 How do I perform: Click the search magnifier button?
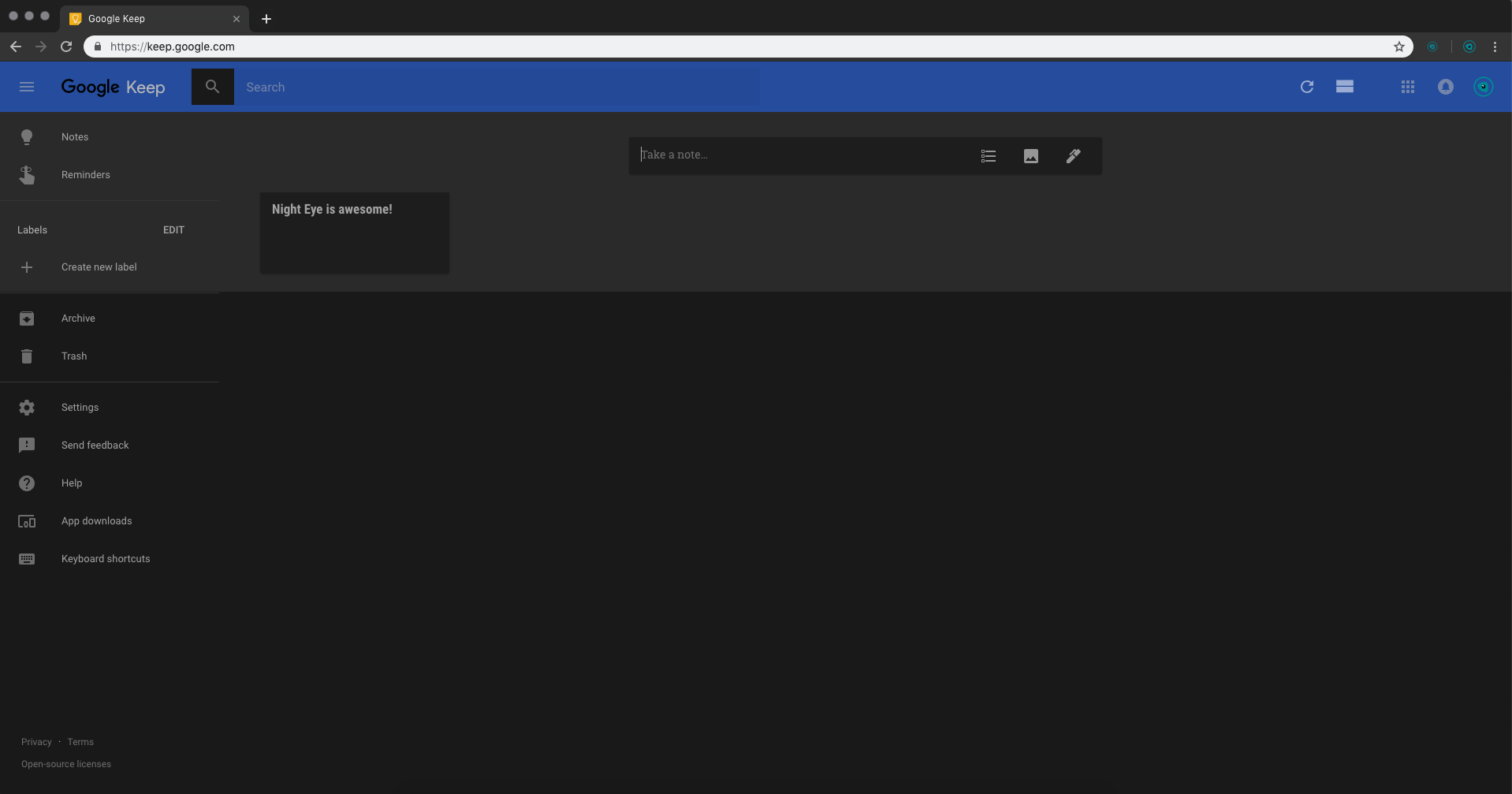pyautogui.click(x=212, y=87)
